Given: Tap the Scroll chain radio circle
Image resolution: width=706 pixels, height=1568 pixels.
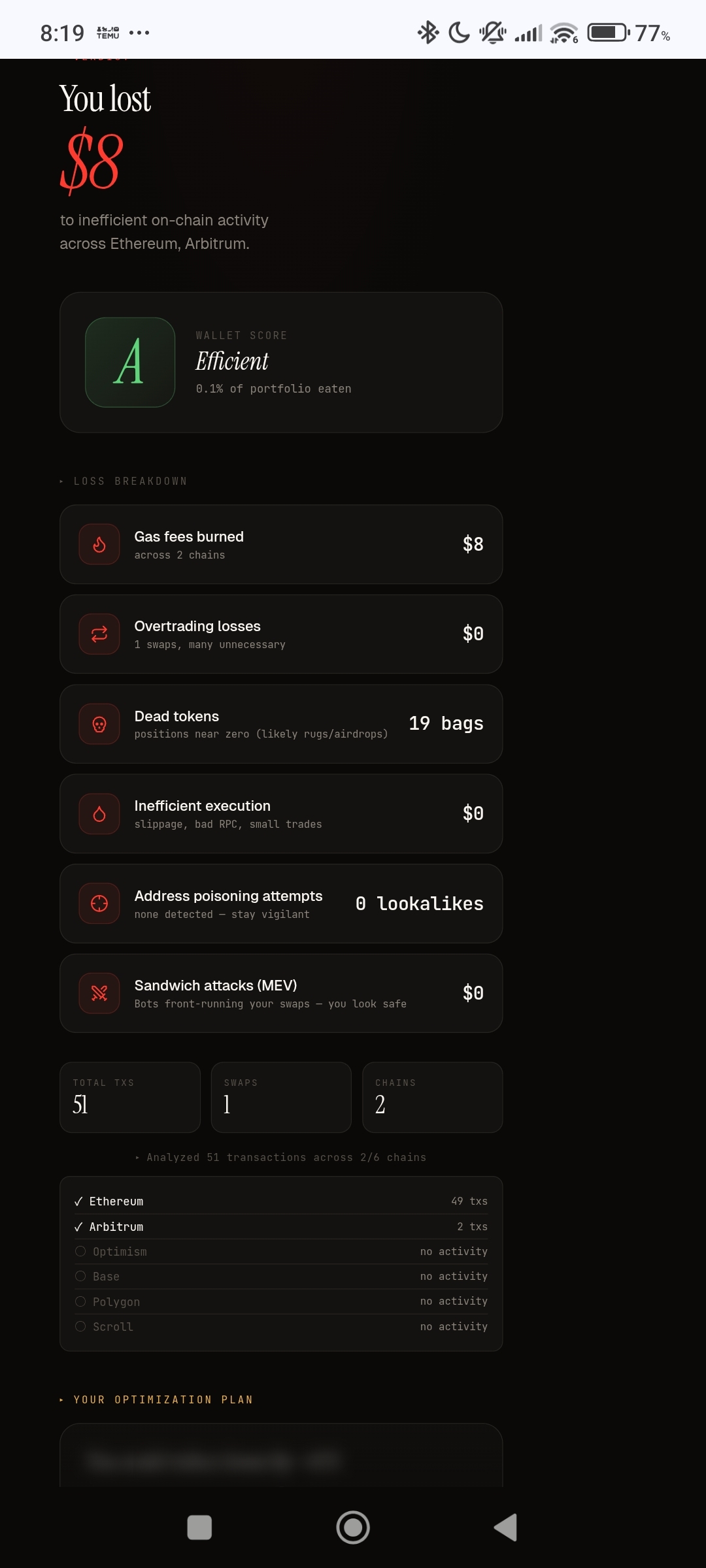Looking at the screenshot, I should coord(80,1326).
